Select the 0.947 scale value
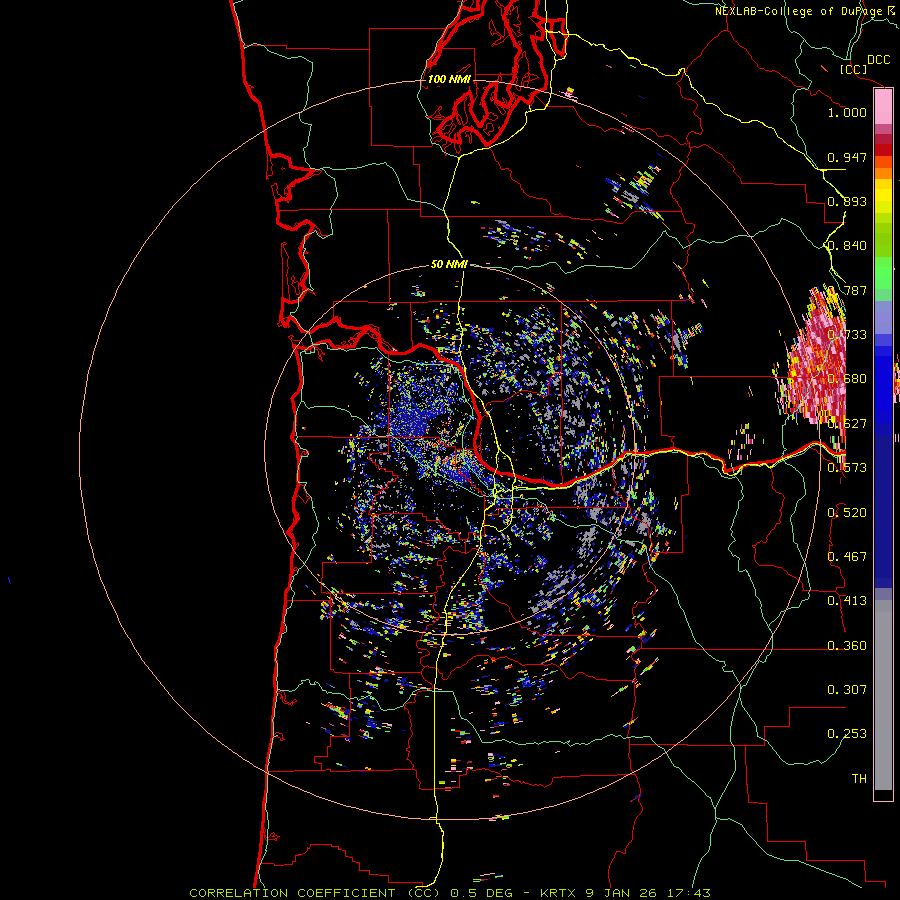900x900 pixels. tap(847, 157)
